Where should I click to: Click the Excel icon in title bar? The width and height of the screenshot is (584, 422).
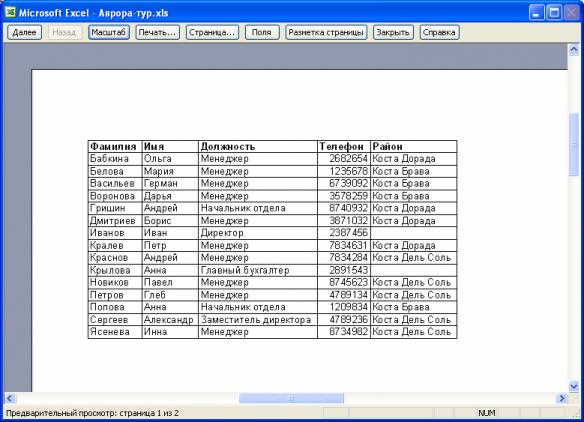(x=10, y=12)
